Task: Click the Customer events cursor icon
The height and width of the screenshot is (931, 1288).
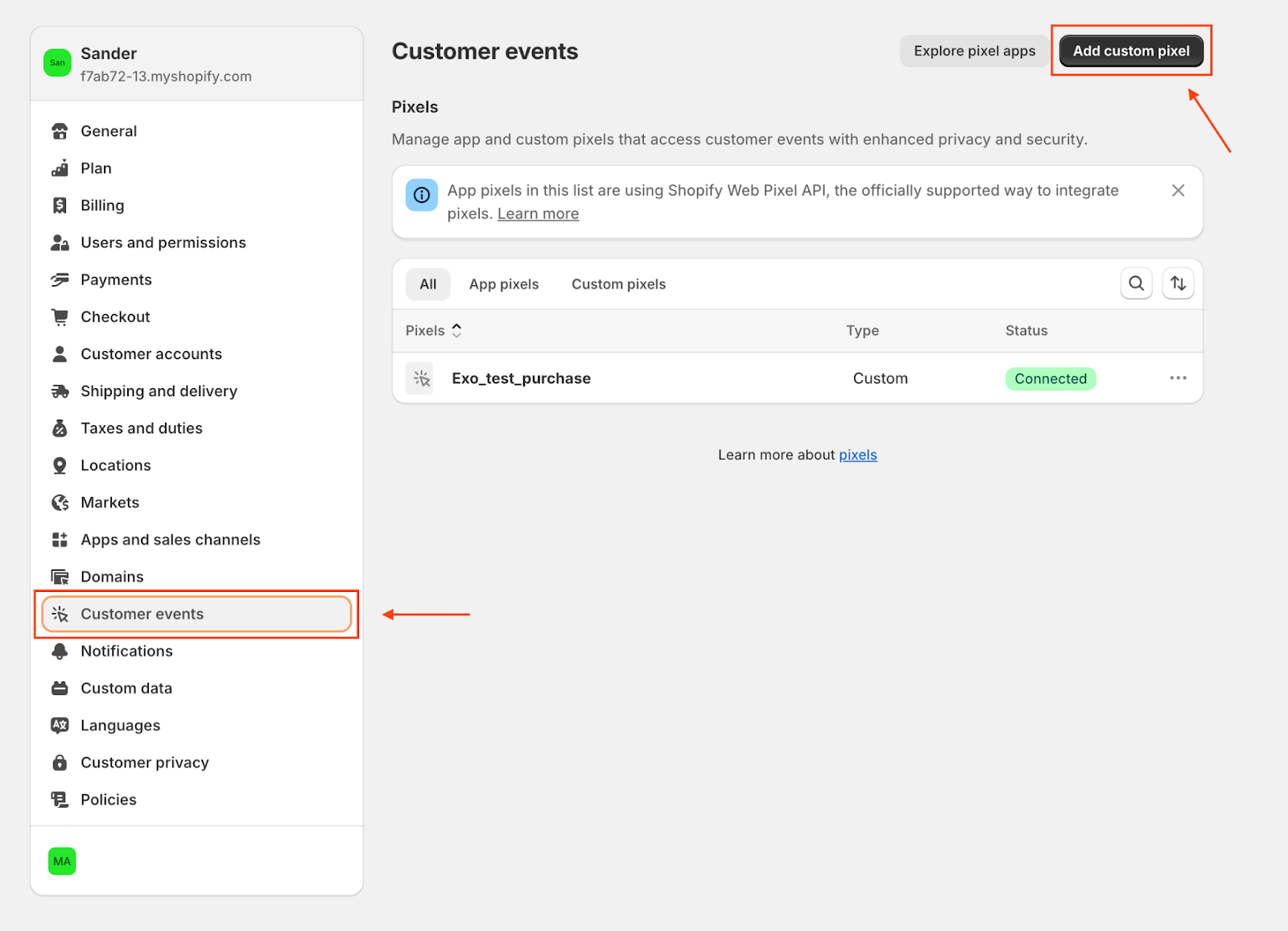Action: (60, 614)
